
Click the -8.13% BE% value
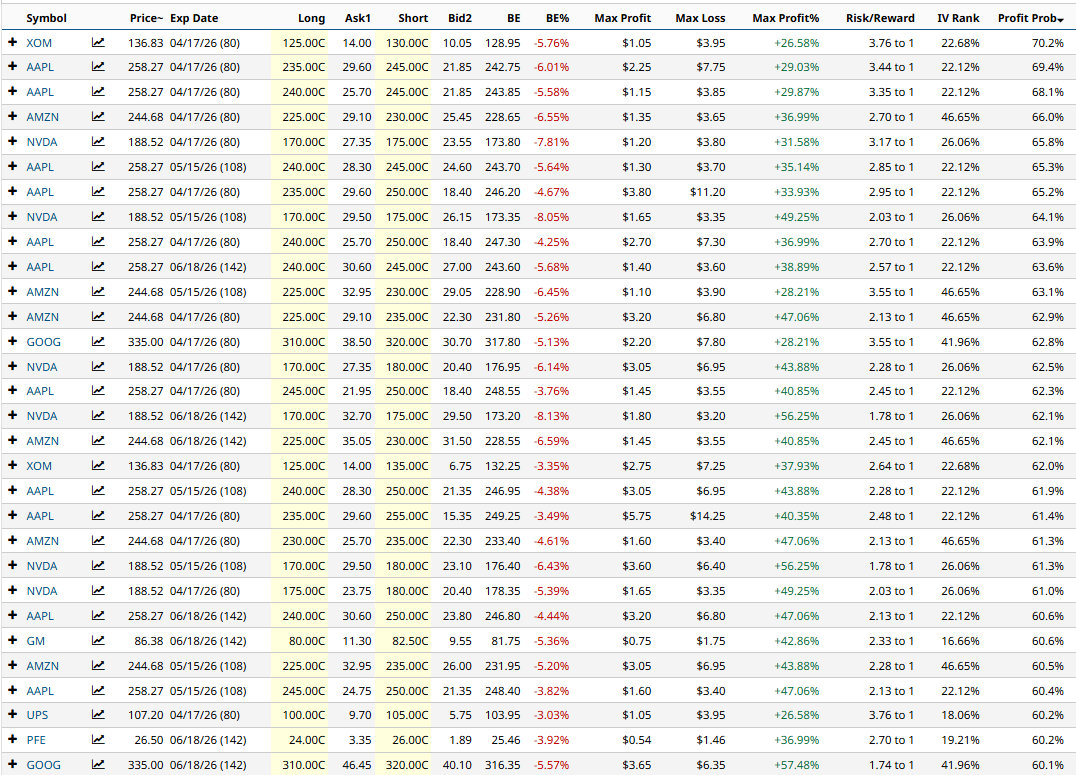pyautogui.click(x=552, y=416)
